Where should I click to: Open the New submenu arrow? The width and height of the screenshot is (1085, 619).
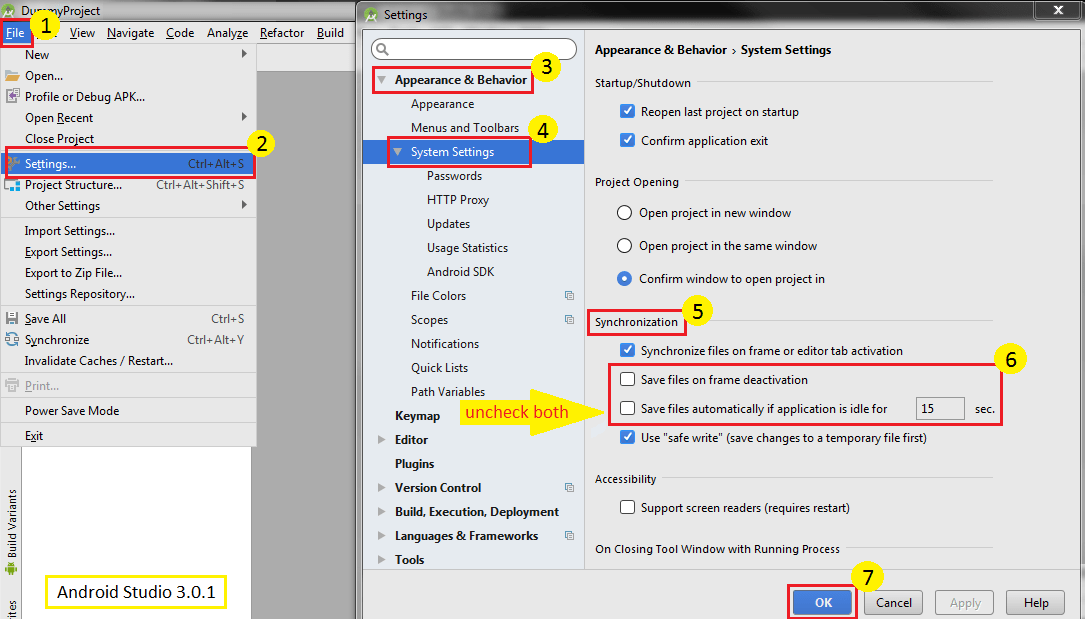(244, 54)
